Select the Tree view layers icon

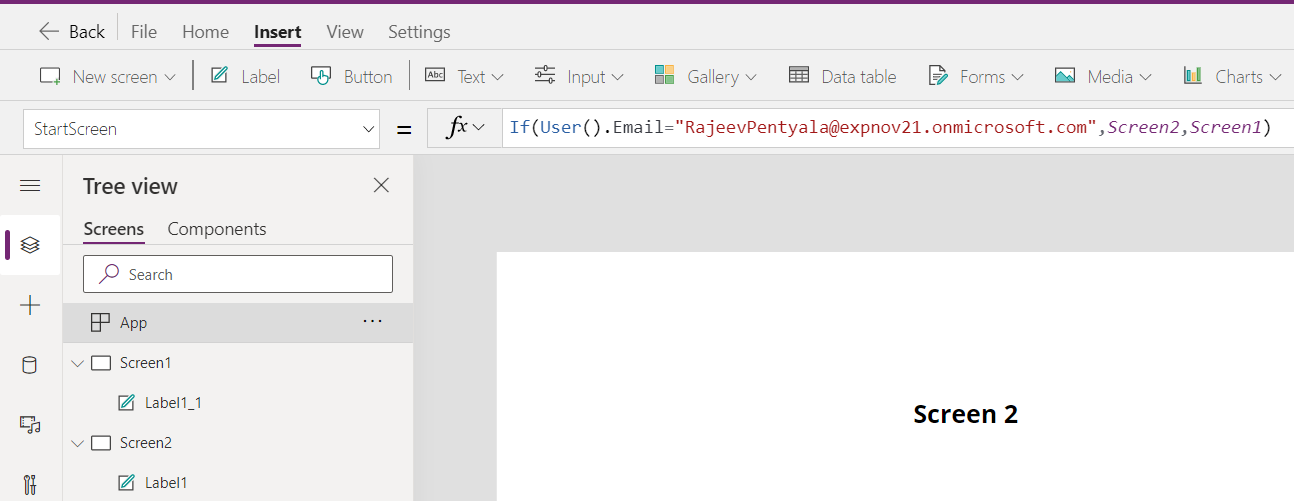coord(30,245)
